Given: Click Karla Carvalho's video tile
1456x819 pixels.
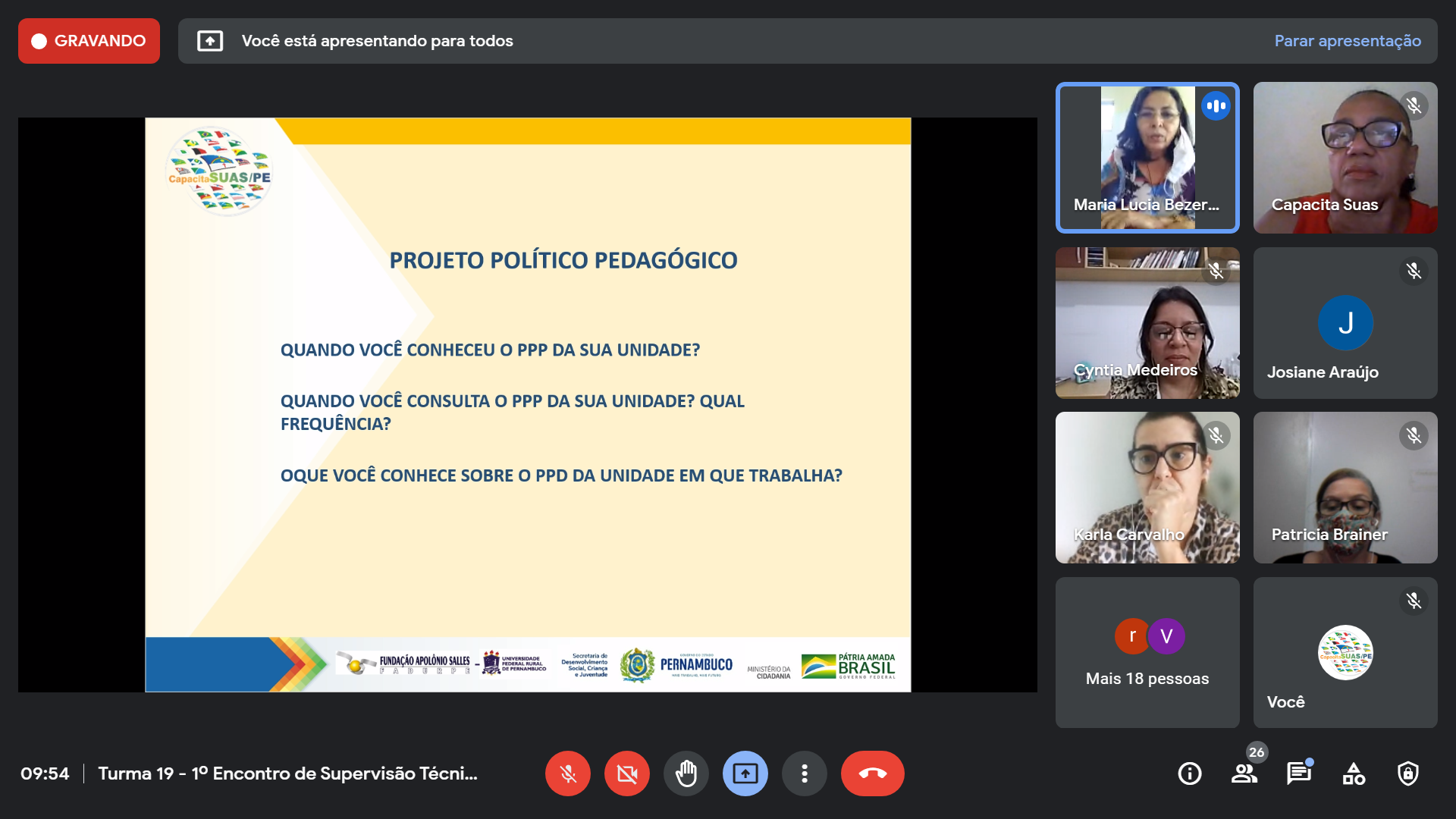Looking at the screenshot, I should point(1147,488).
